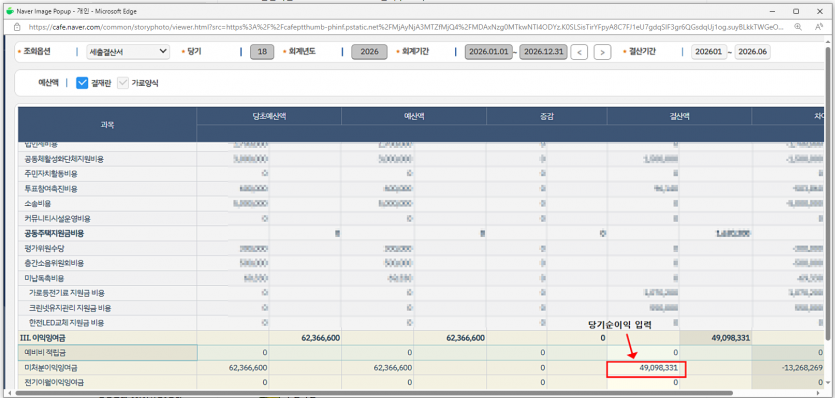
Task: Click the 과목 column header
Action: pos(107,125)
